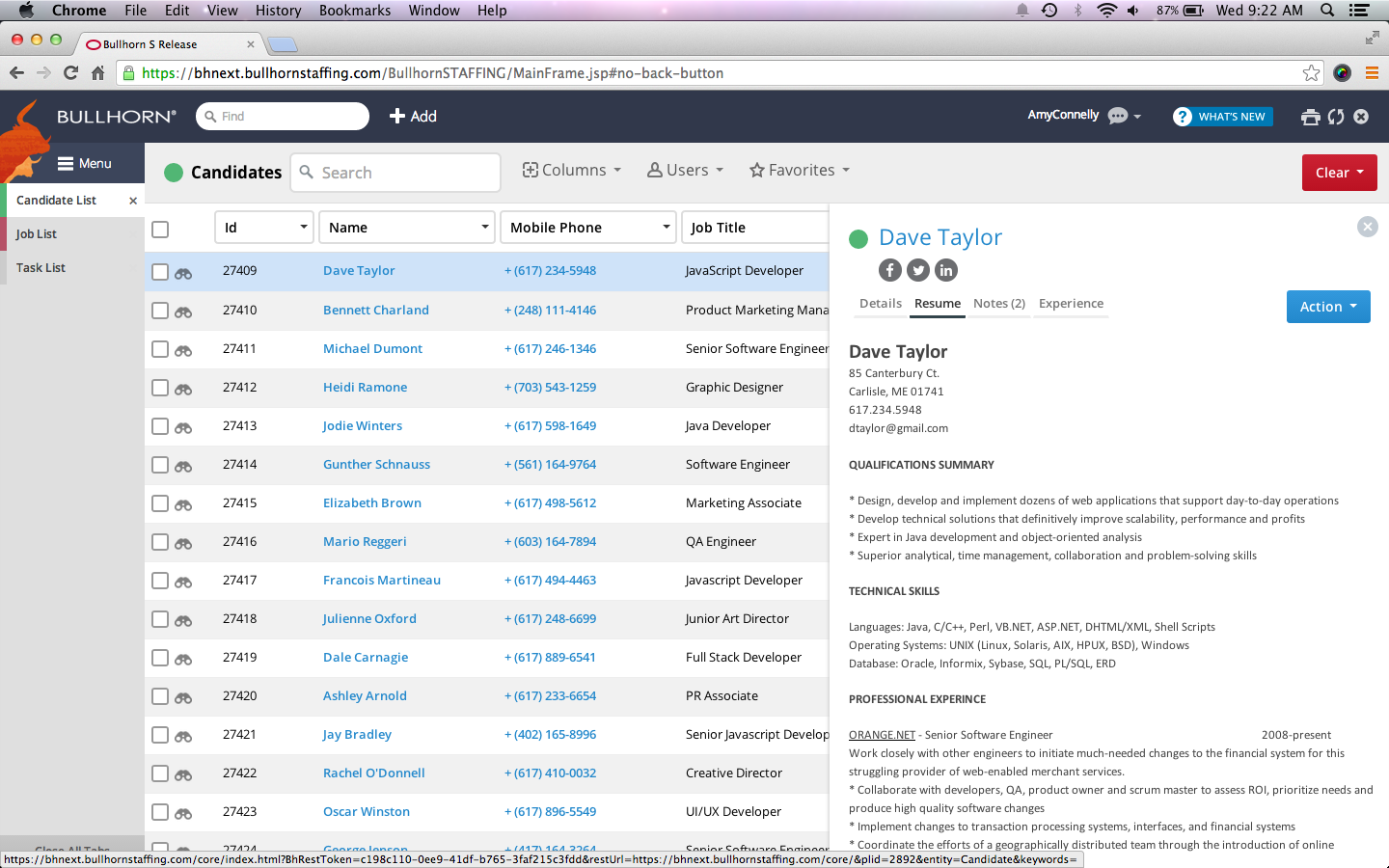The width and height of the screenshot is (1389, 868).
Task: Open Jodie Winters candidate link
Action: (363, 426)
